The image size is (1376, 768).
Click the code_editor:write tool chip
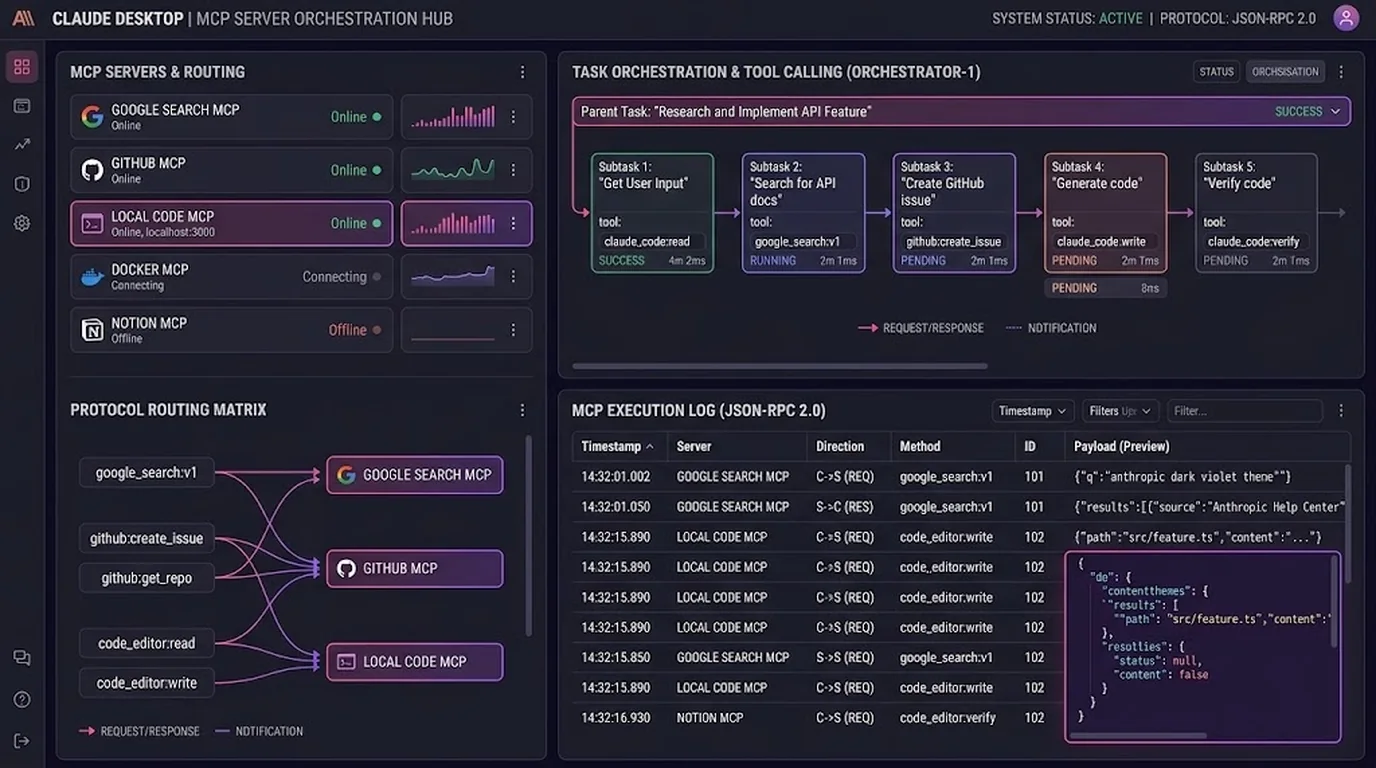click(147, 683)
